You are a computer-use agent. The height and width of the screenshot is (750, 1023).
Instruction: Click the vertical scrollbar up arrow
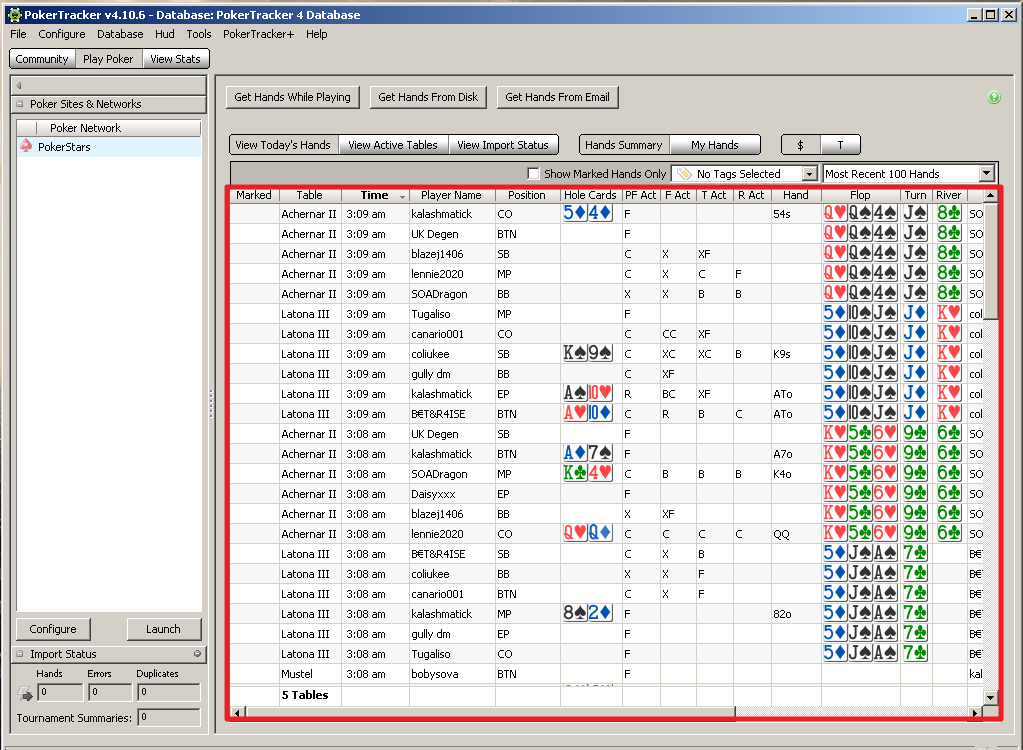[990, 195]
